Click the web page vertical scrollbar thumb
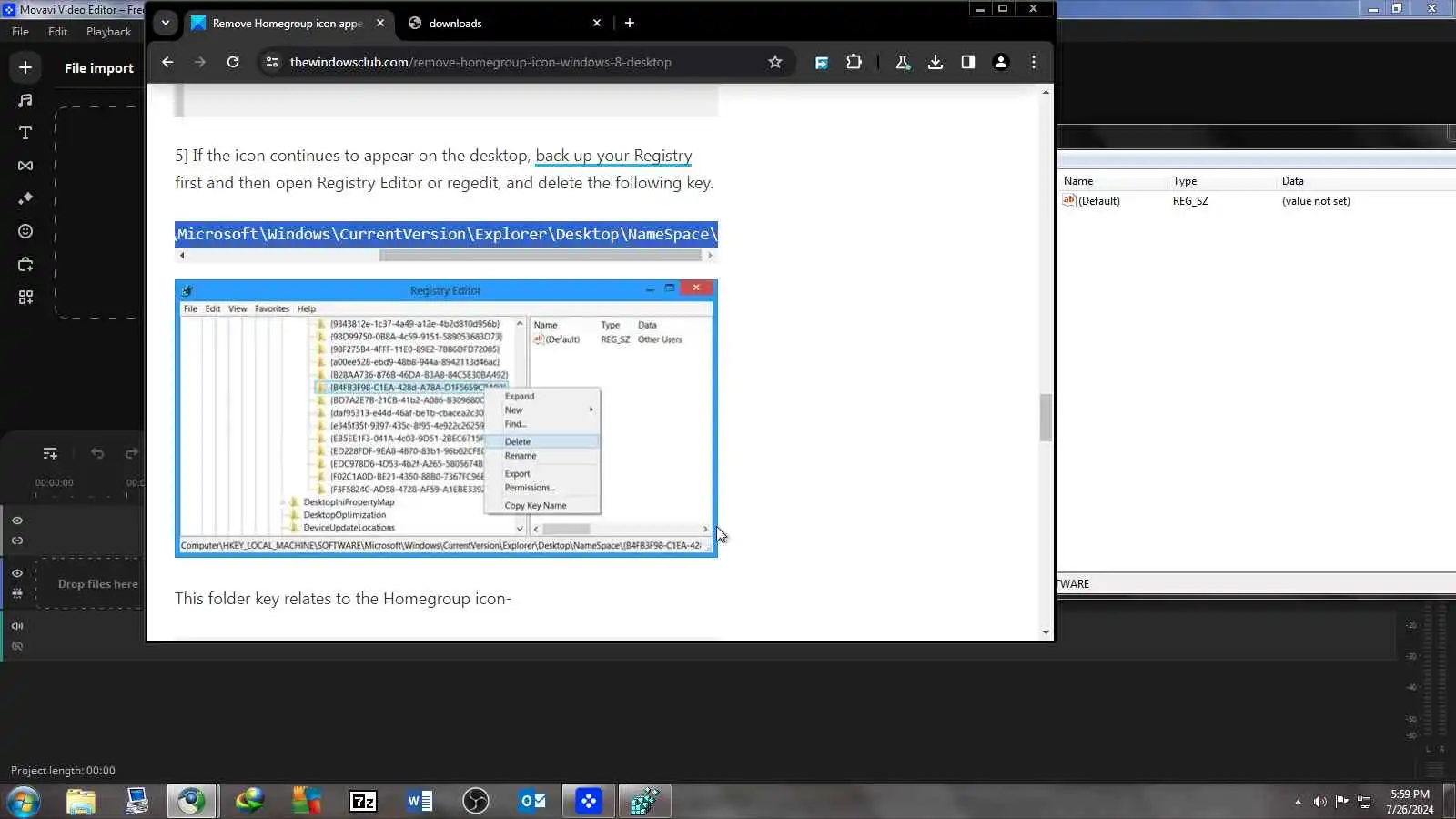 coord(1046,418)
